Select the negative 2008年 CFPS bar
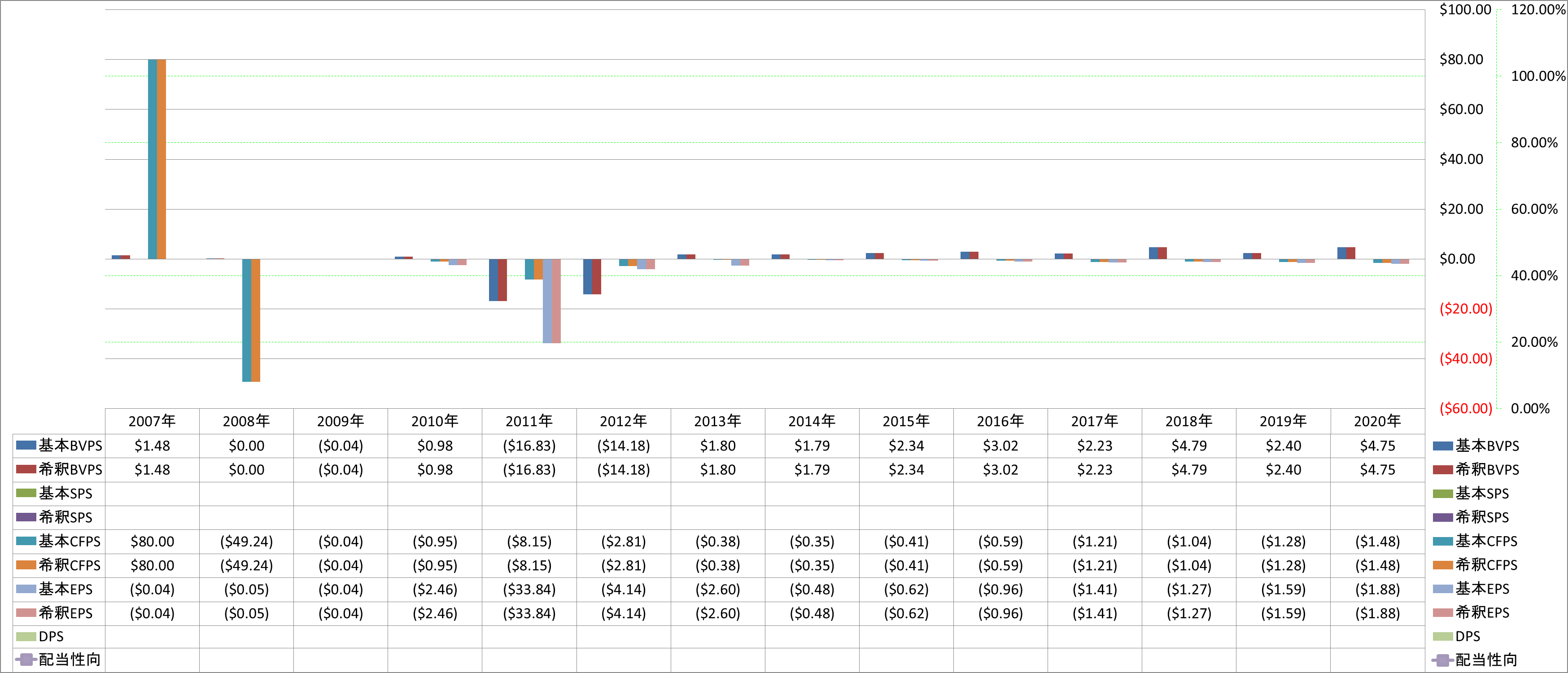 point(251,320)
